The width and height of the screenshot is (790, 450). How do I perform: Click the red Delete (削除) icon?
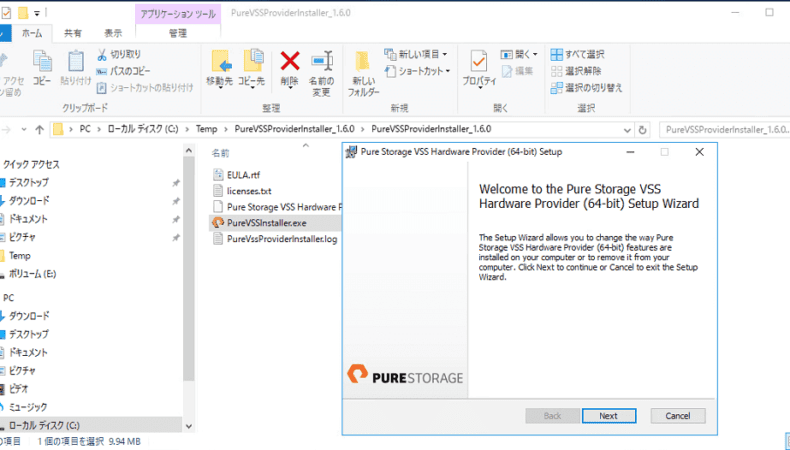click(x=290, y=69)
